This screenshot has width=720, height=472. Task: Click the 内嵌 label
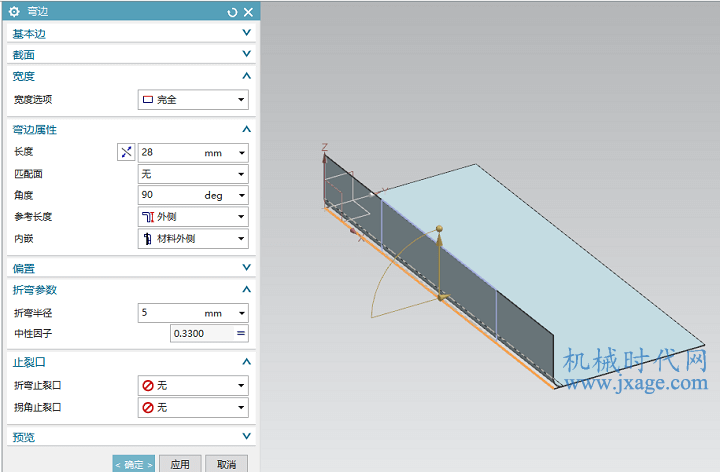[23, 239]
